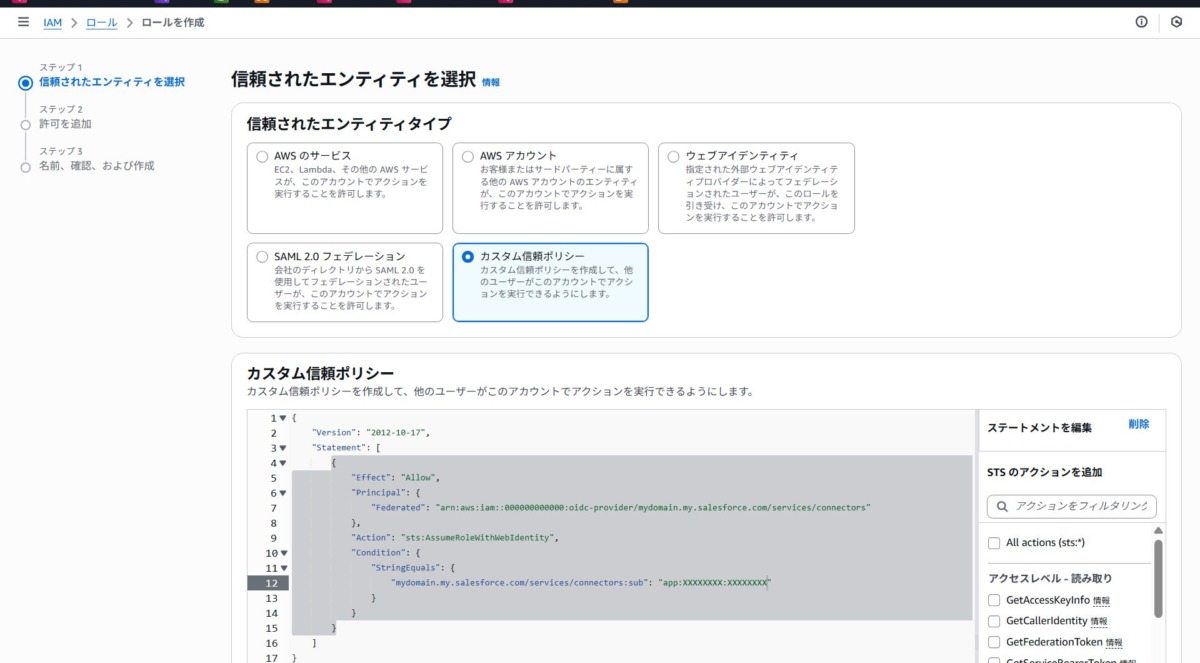This screenshot has width=1200, height=663.
Task: Click the ロールを作成 breadcrumb text
Action: (173, 22)
